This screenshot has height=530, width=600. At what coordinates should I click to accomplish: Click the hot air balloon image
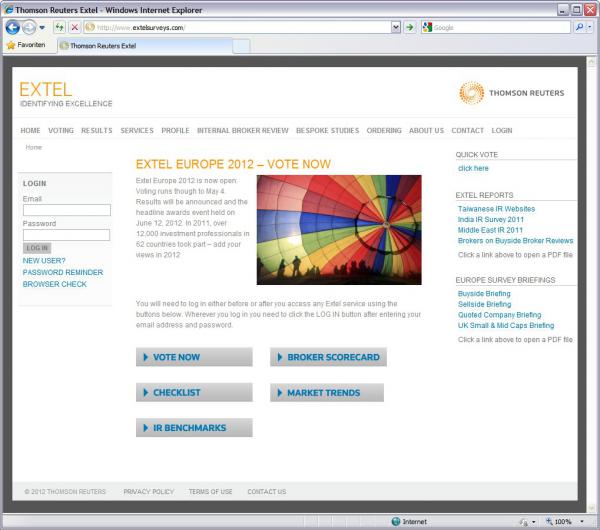pyautogui.click(x=339, y=230)
